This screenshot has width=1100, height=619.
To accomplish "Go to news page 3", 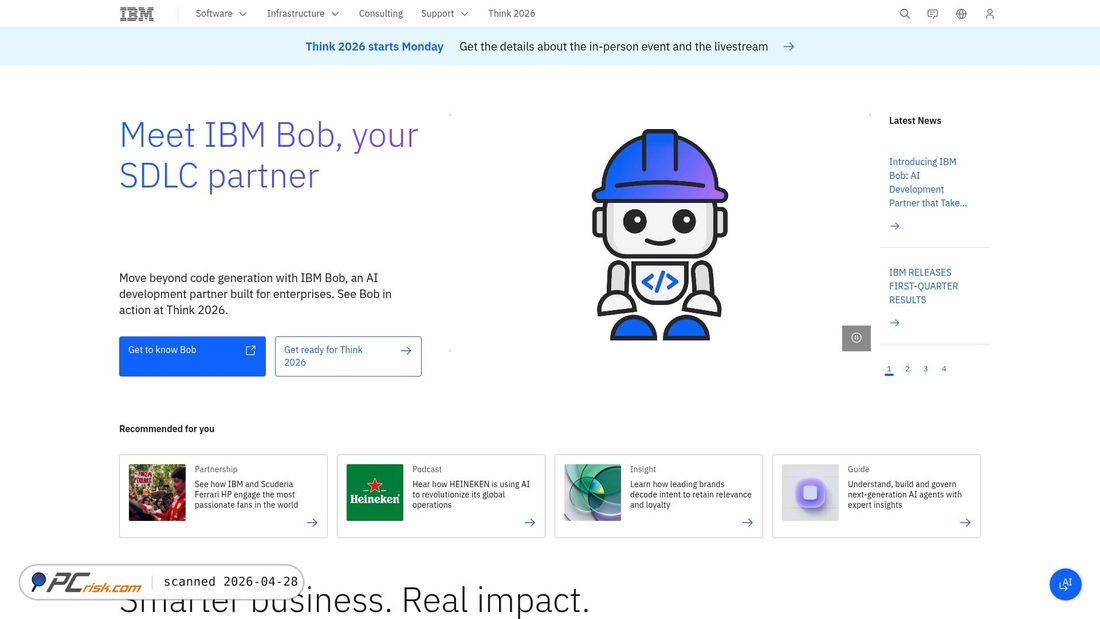I will (925, 369).
